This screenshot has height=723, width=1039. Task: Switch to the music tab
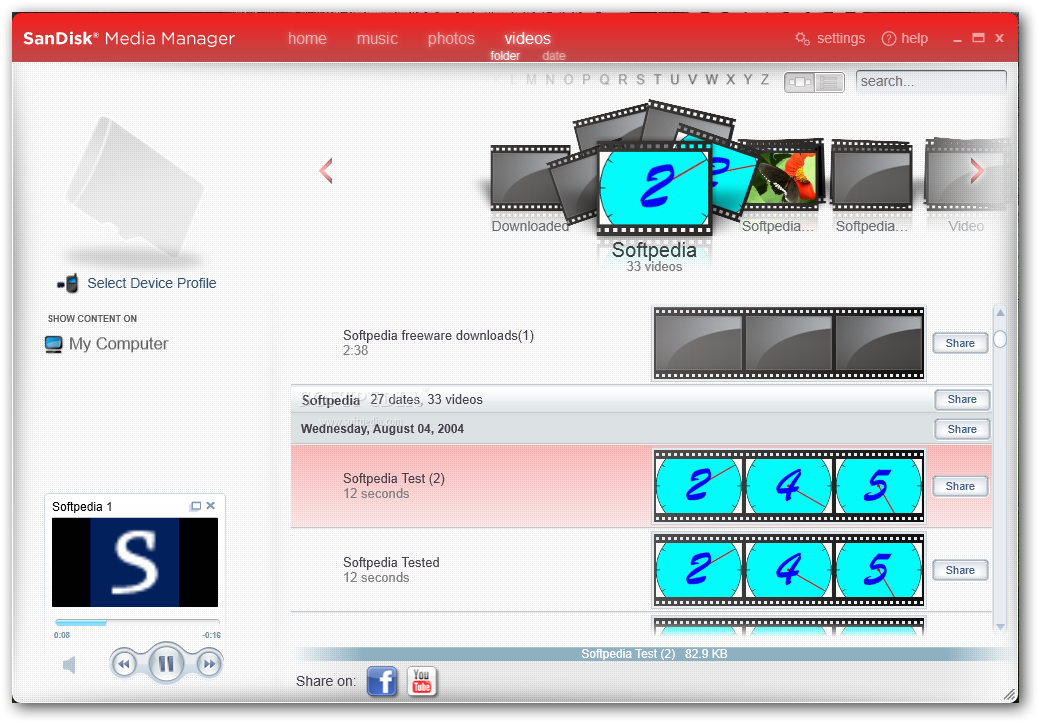[x=377, y=38]
